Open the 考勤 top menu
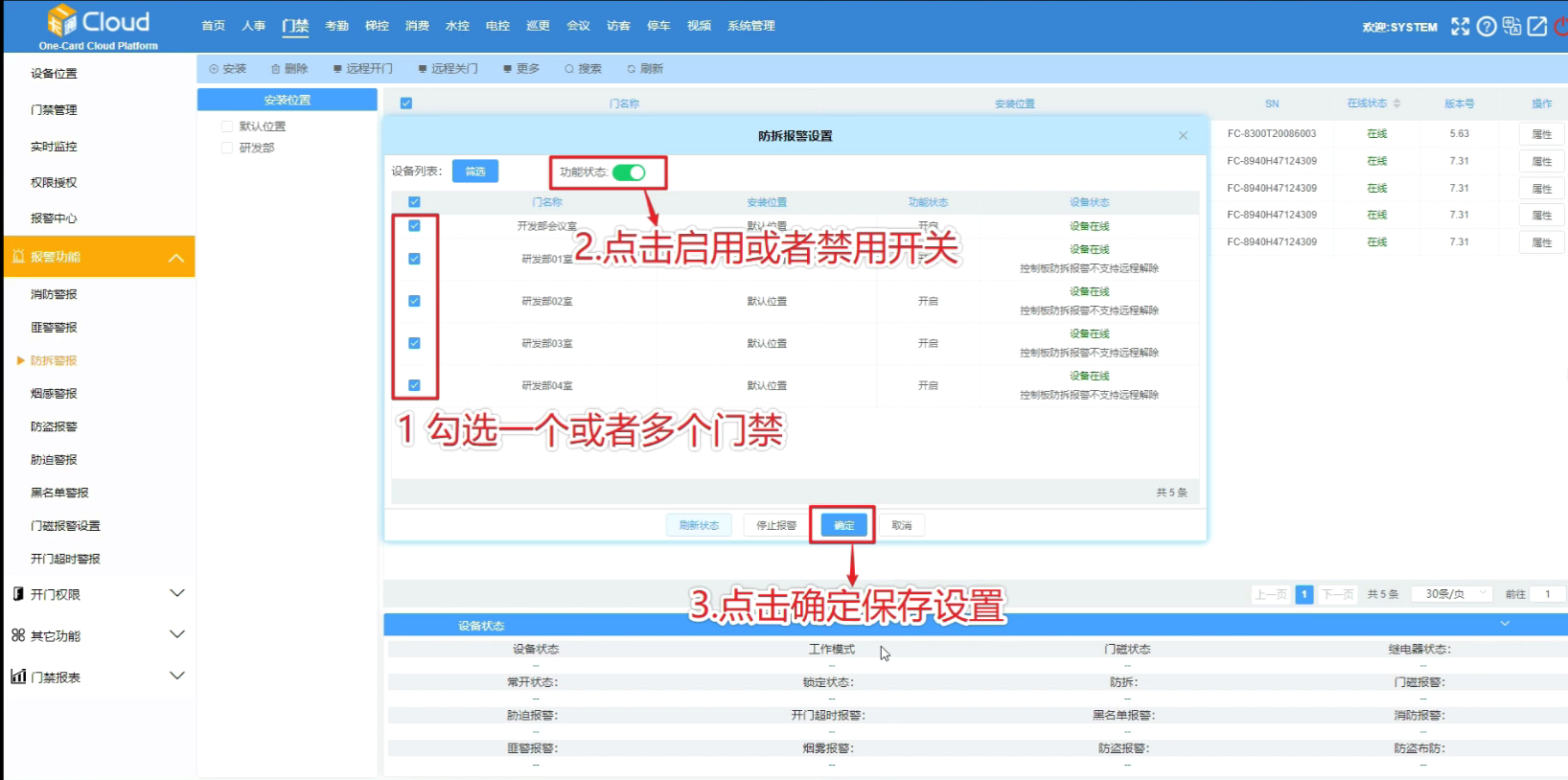The image size is (1568, 780). coord(336,26)
